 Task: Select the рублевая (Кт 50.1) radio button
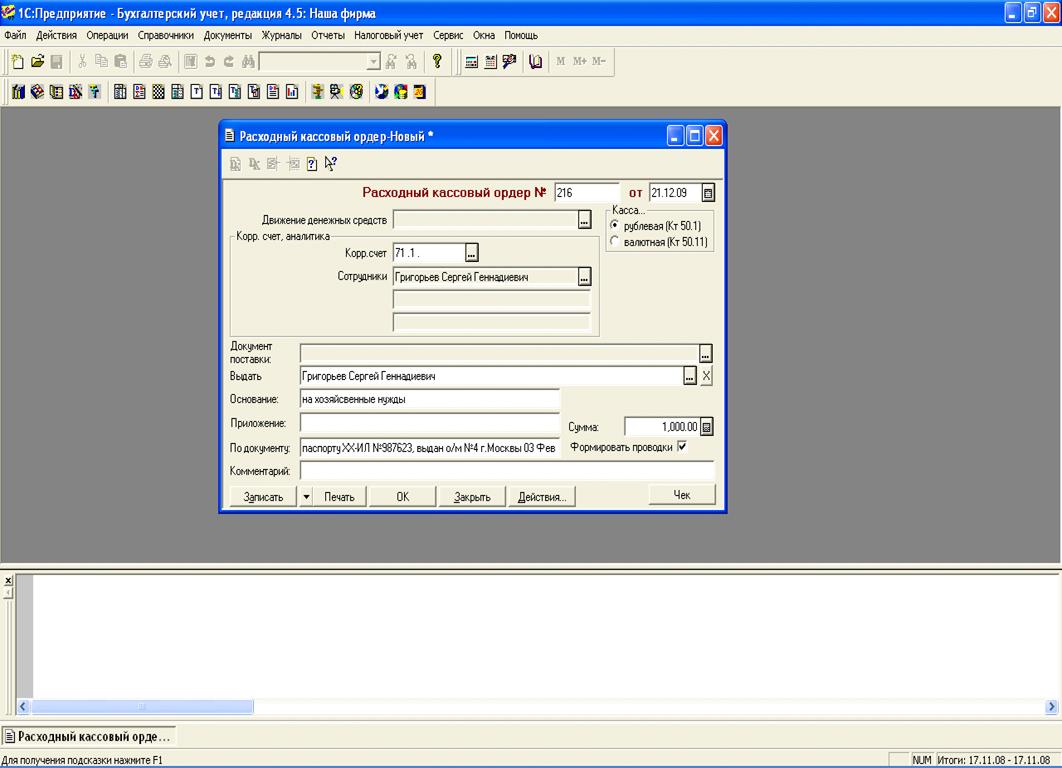614,226
